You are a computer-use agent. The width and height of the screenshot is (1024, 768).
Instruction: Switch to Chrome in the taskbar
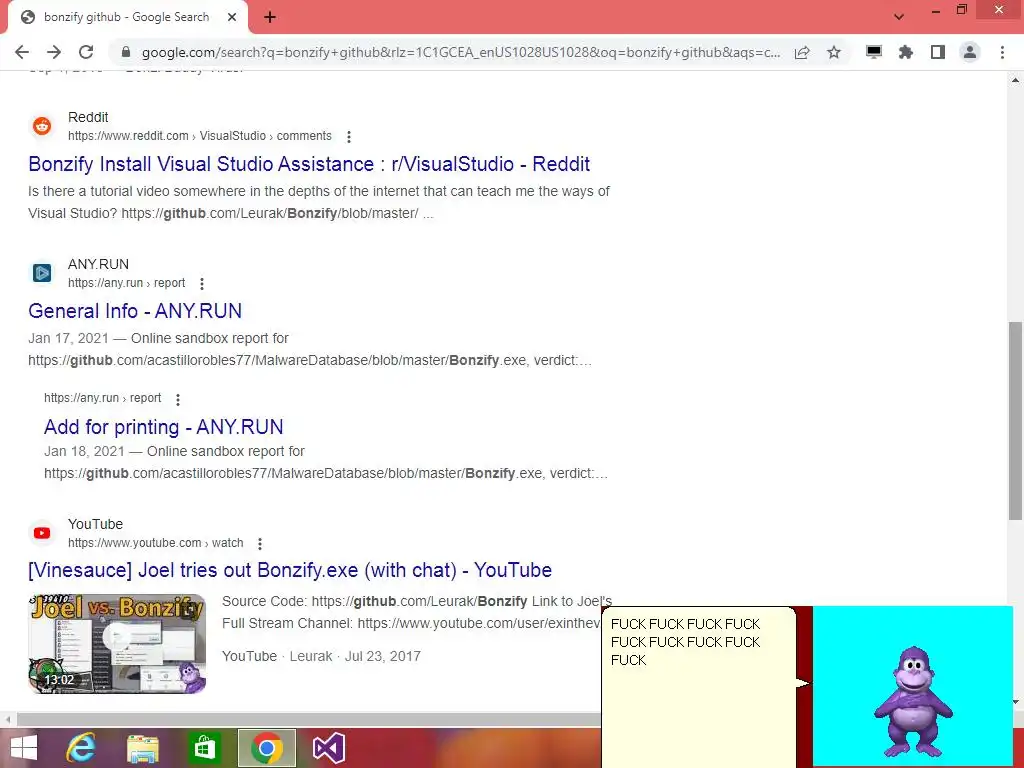point(266,748)
